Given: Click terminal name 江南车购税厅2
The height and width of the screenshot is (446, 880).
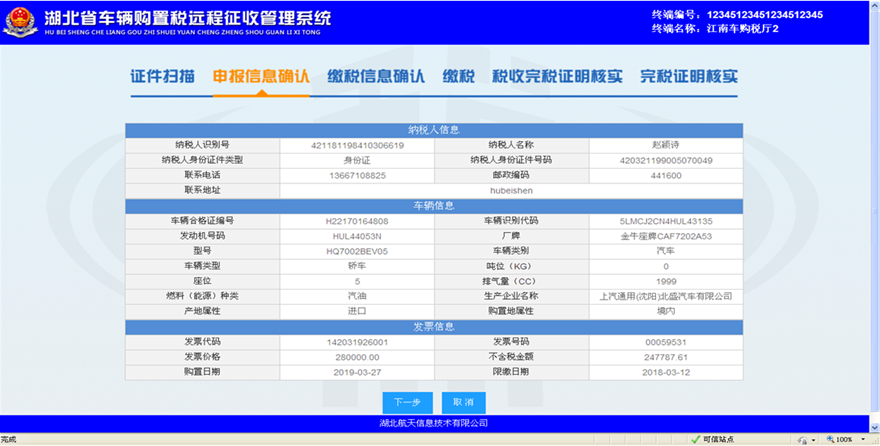Looking at the screenshot, I should (742, 29).
